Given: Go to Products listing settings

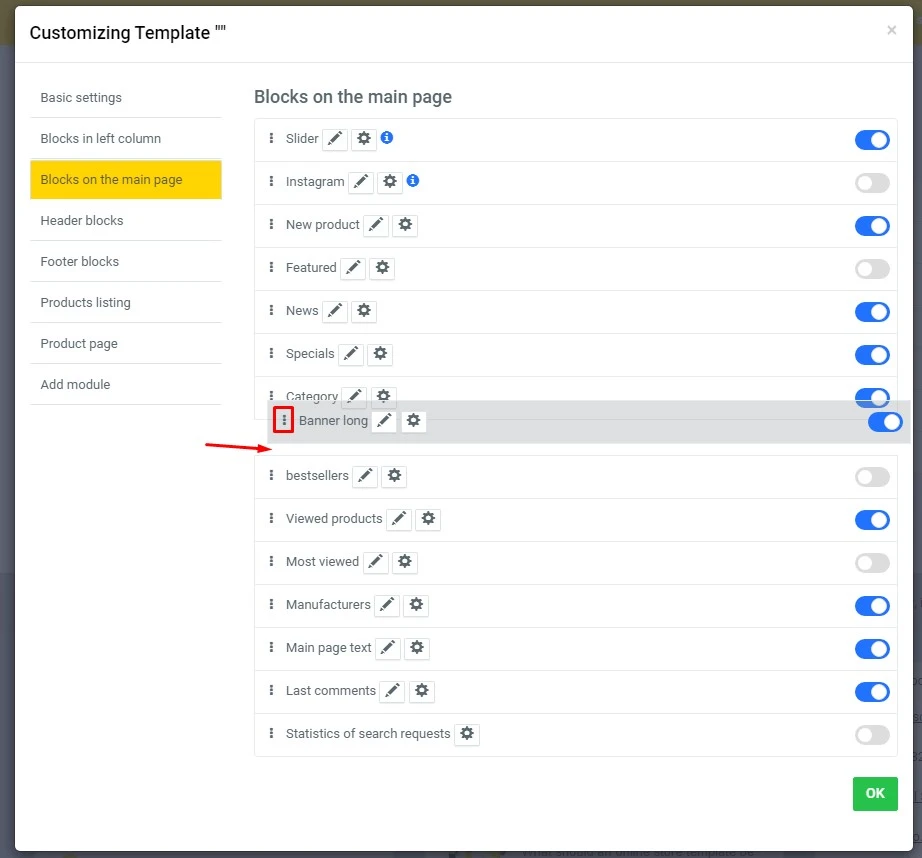Looking at the screenshot, I should [85, 302].
